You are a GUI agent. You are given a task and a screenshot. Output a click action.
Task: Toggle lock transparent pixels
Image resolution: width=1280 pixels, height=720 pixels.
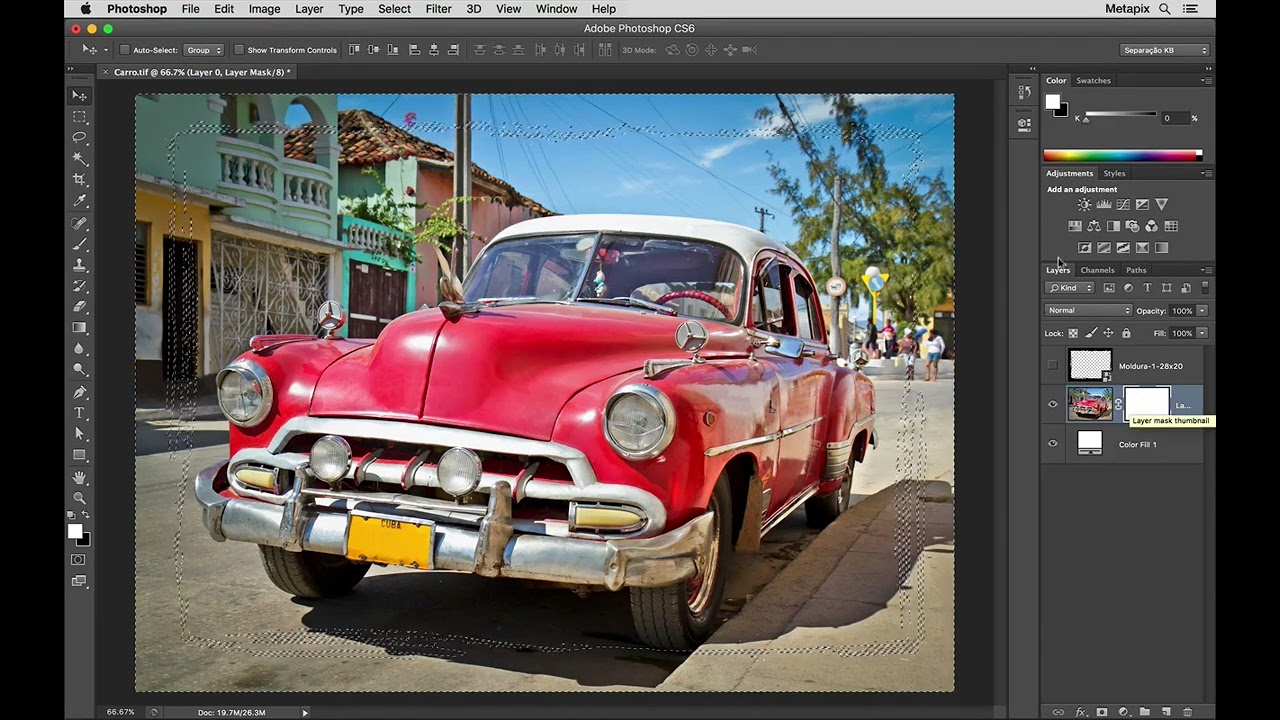click(x=1073, y=333)
